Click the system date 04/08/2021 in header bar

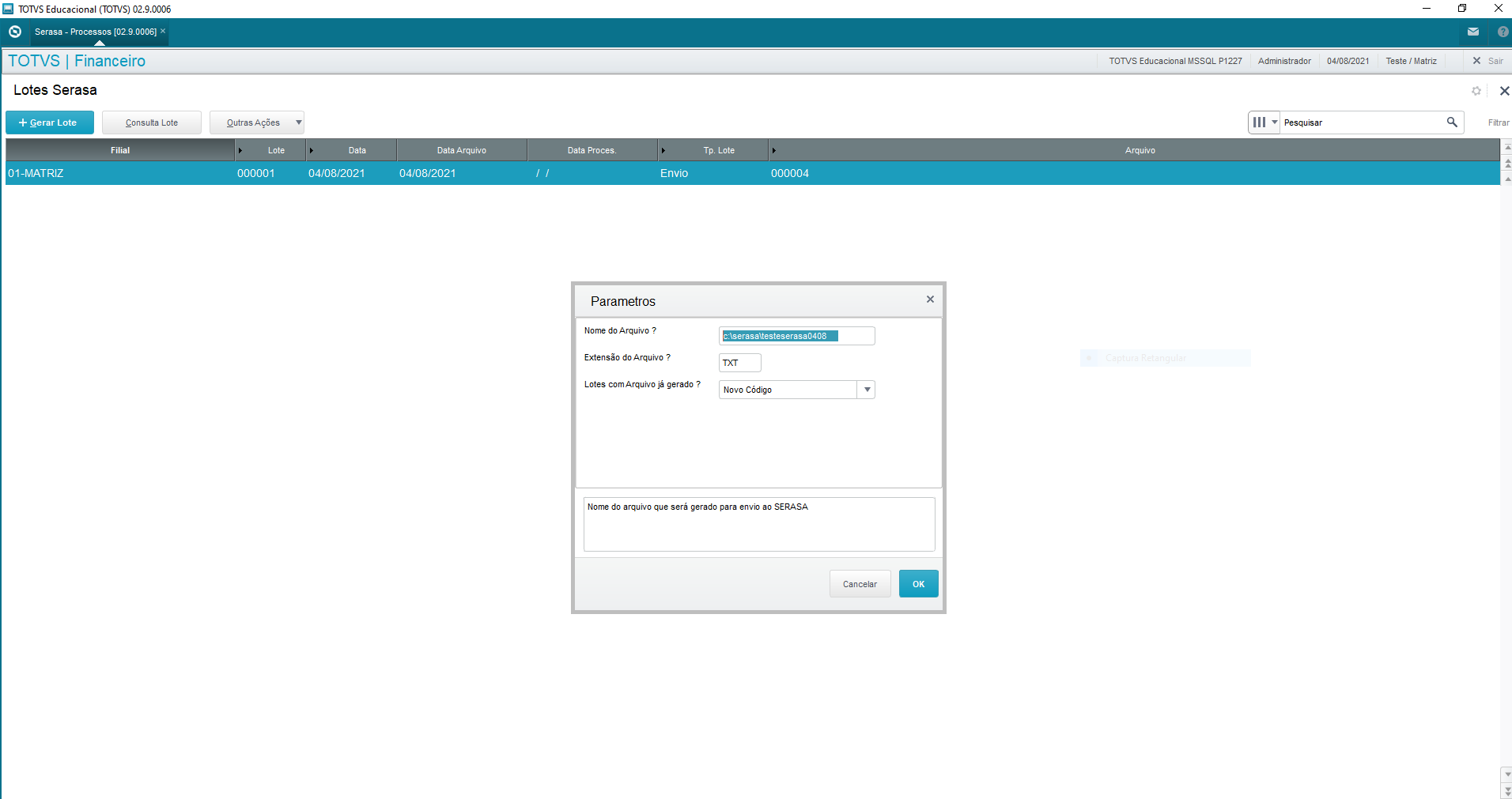pyautogui.click(x=1348, y=61)
